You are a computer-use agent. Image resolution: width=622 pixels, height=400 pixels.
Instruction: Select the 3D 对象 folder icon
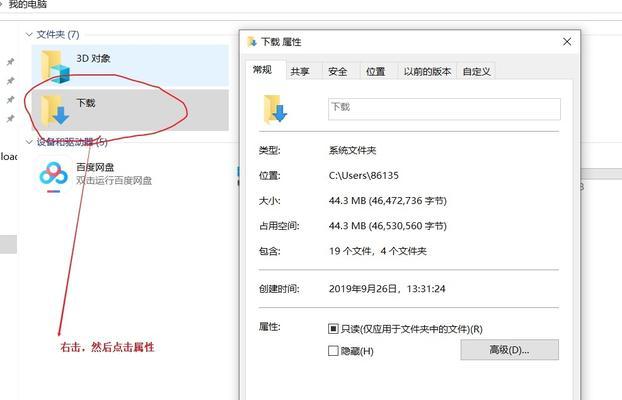56,66
